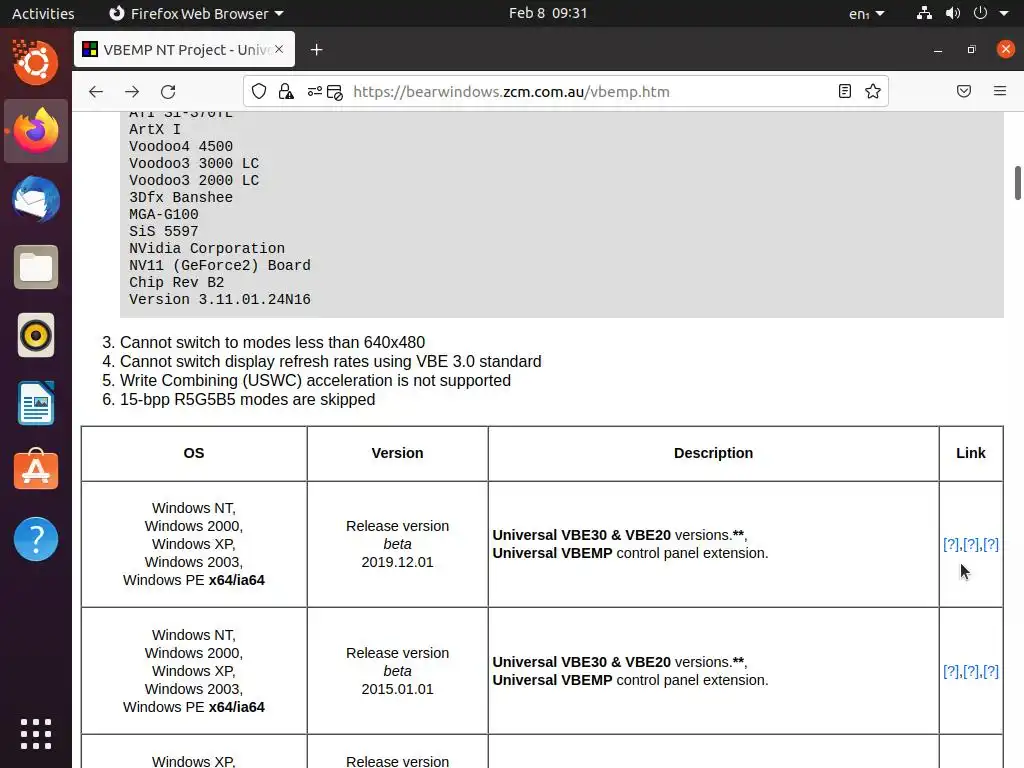This screenshot has height=768, width=1024.
Task: Launch Firefox from the dock
Action: [36, 131]
